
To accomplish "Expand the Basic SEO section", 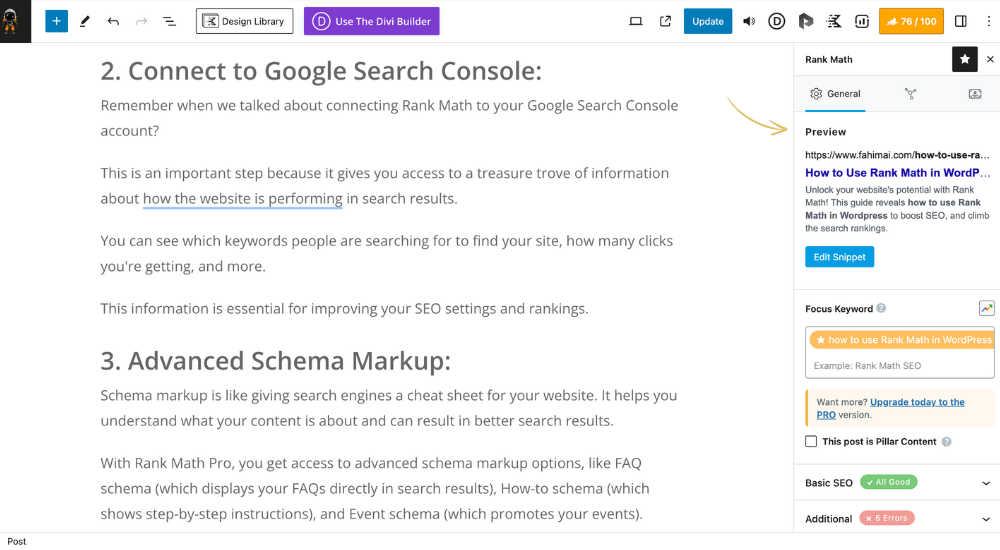I will click(897, 482).
